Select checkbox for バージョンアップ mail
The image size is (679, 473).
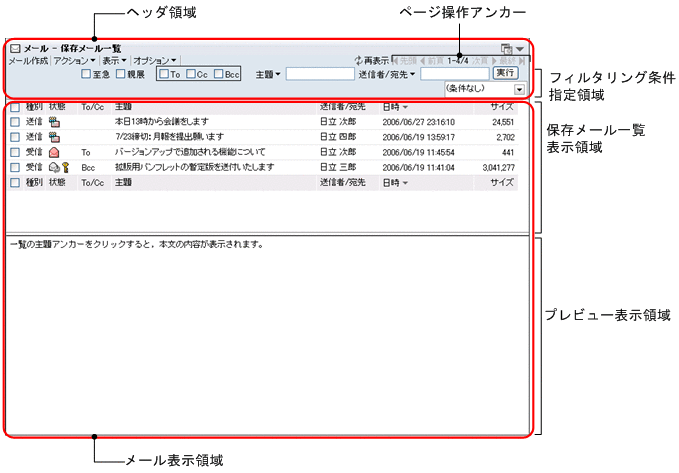pyautogui.click(x=15, y=152)
